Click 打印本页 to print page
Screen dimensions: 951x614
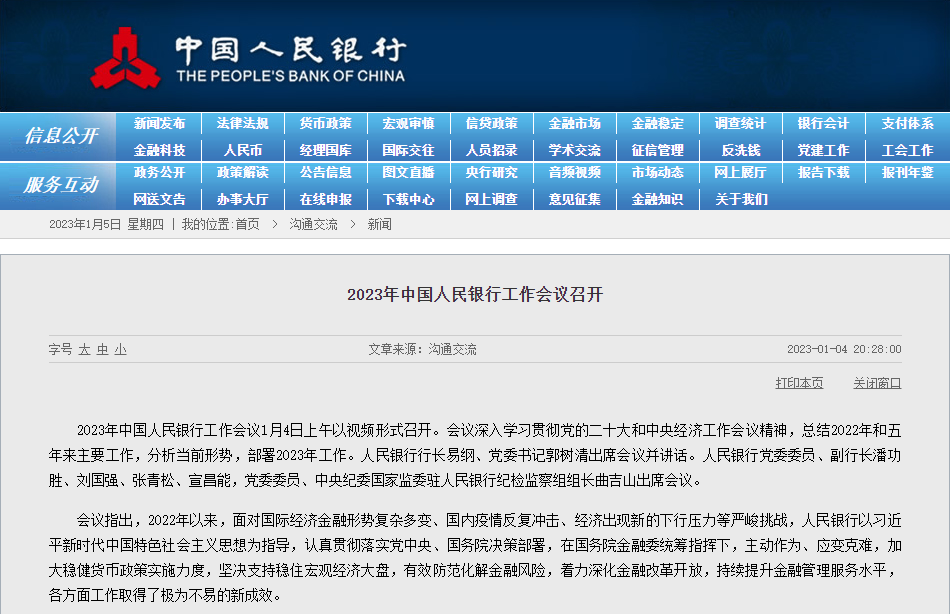[x=799, y=383]
